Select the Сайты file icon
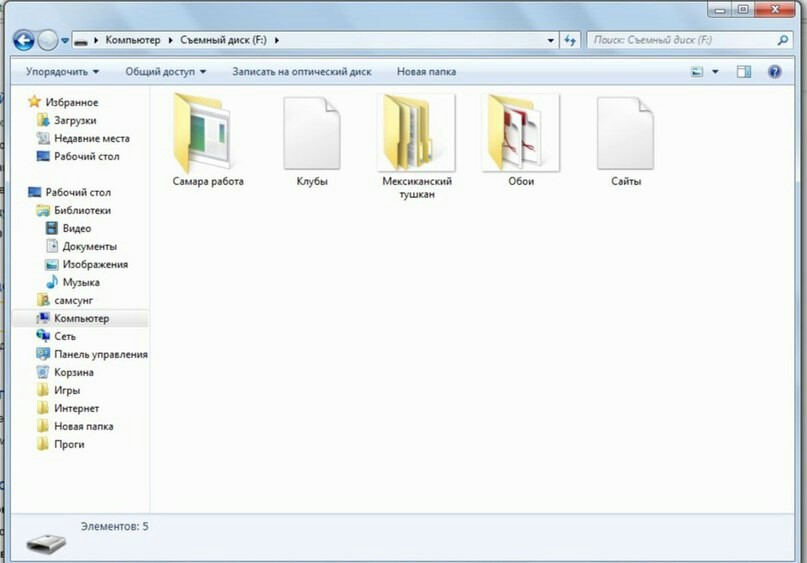Viewport: 807px width, 563px height. [x=625, y=133]
